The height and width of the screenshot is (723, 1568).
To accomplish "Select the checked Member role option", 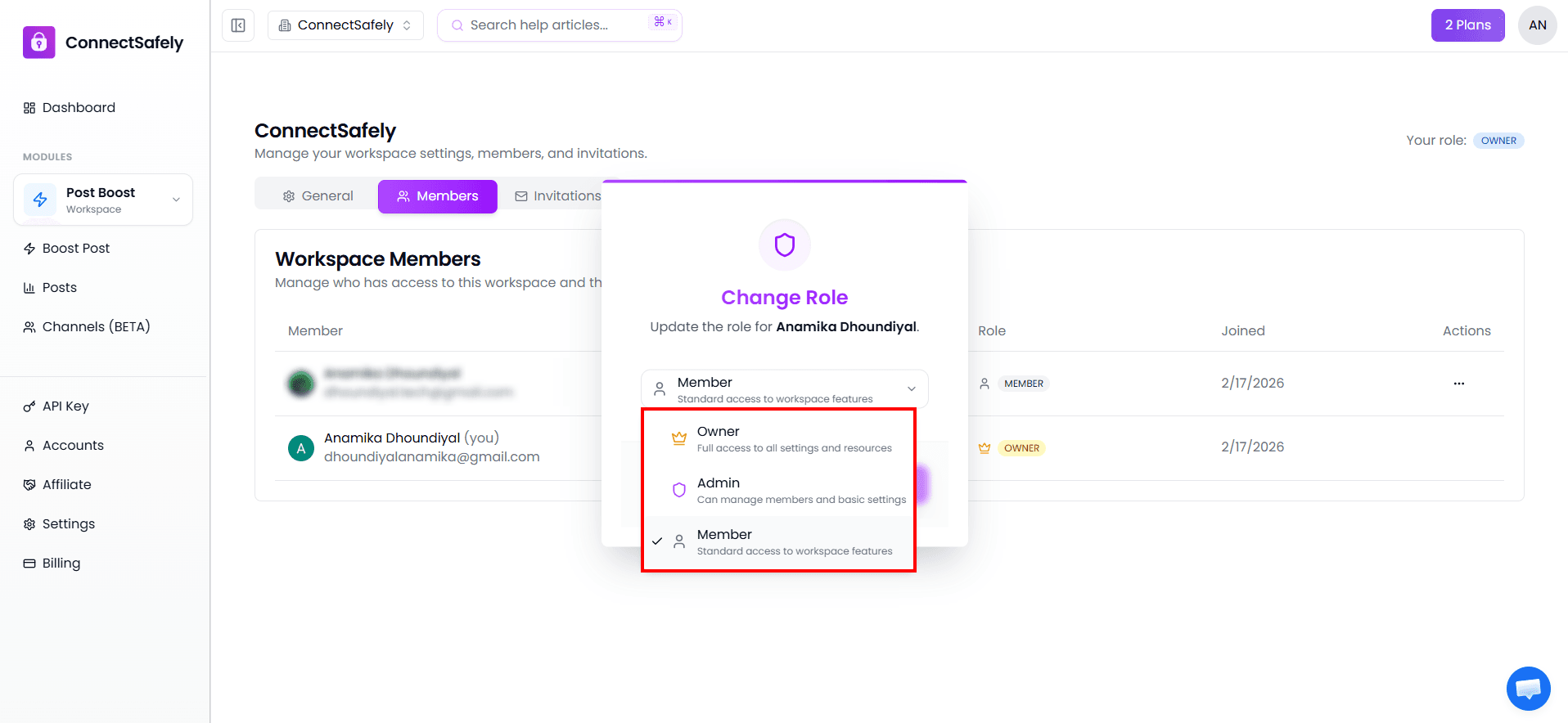I will pyautogui.click(x=777, y=541).
